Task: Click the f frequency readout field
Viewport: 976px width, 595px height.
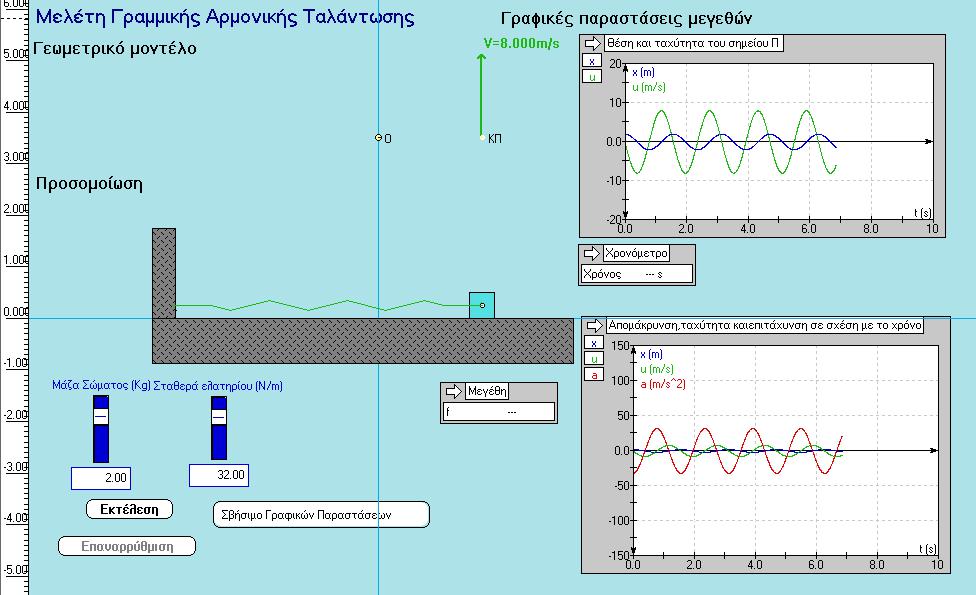Action: pyautogui.click(x=499, y=411)
